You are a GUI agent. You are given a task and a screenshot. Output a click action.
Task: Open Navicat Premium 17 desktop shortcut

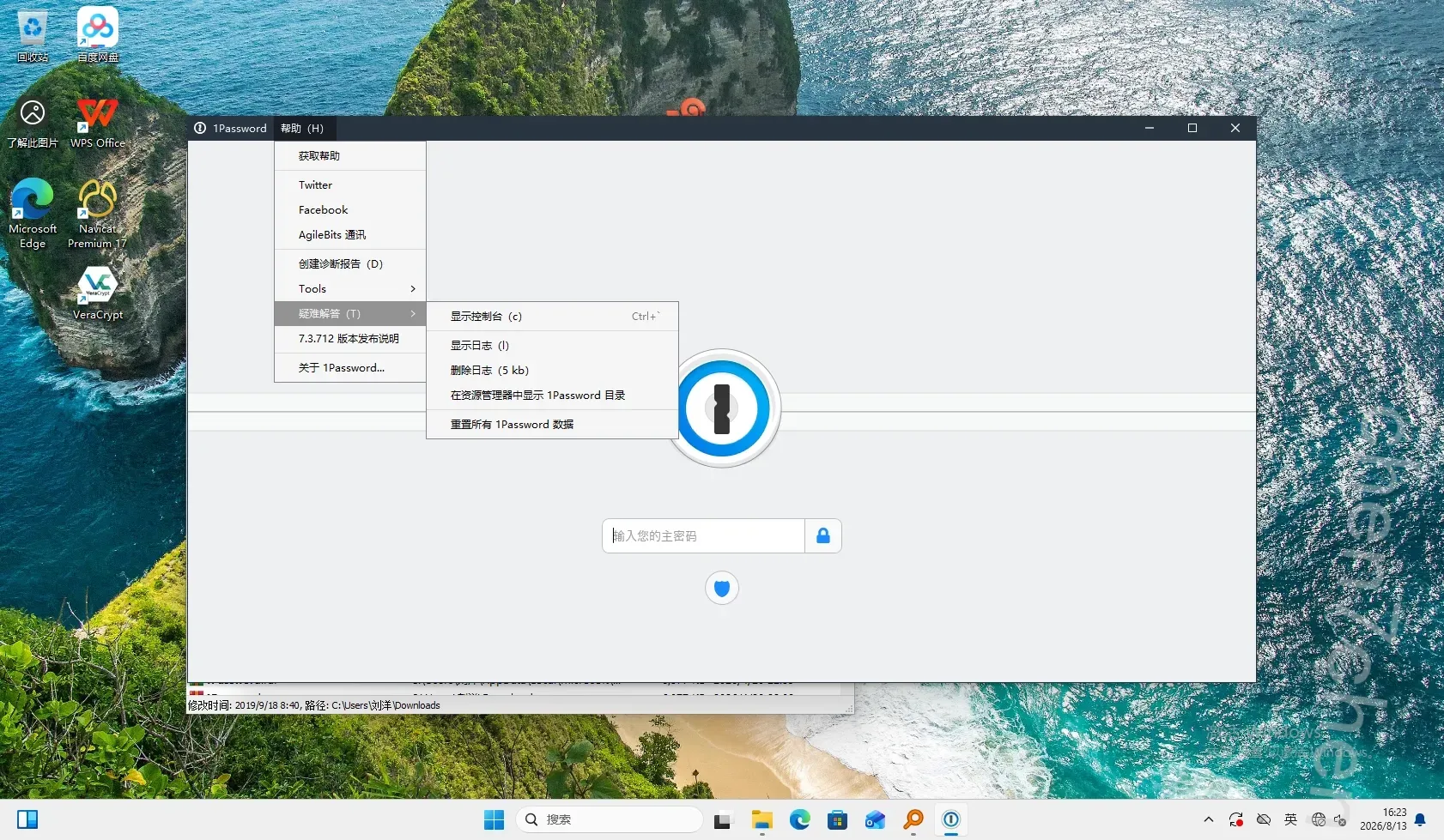click(98, 214)
